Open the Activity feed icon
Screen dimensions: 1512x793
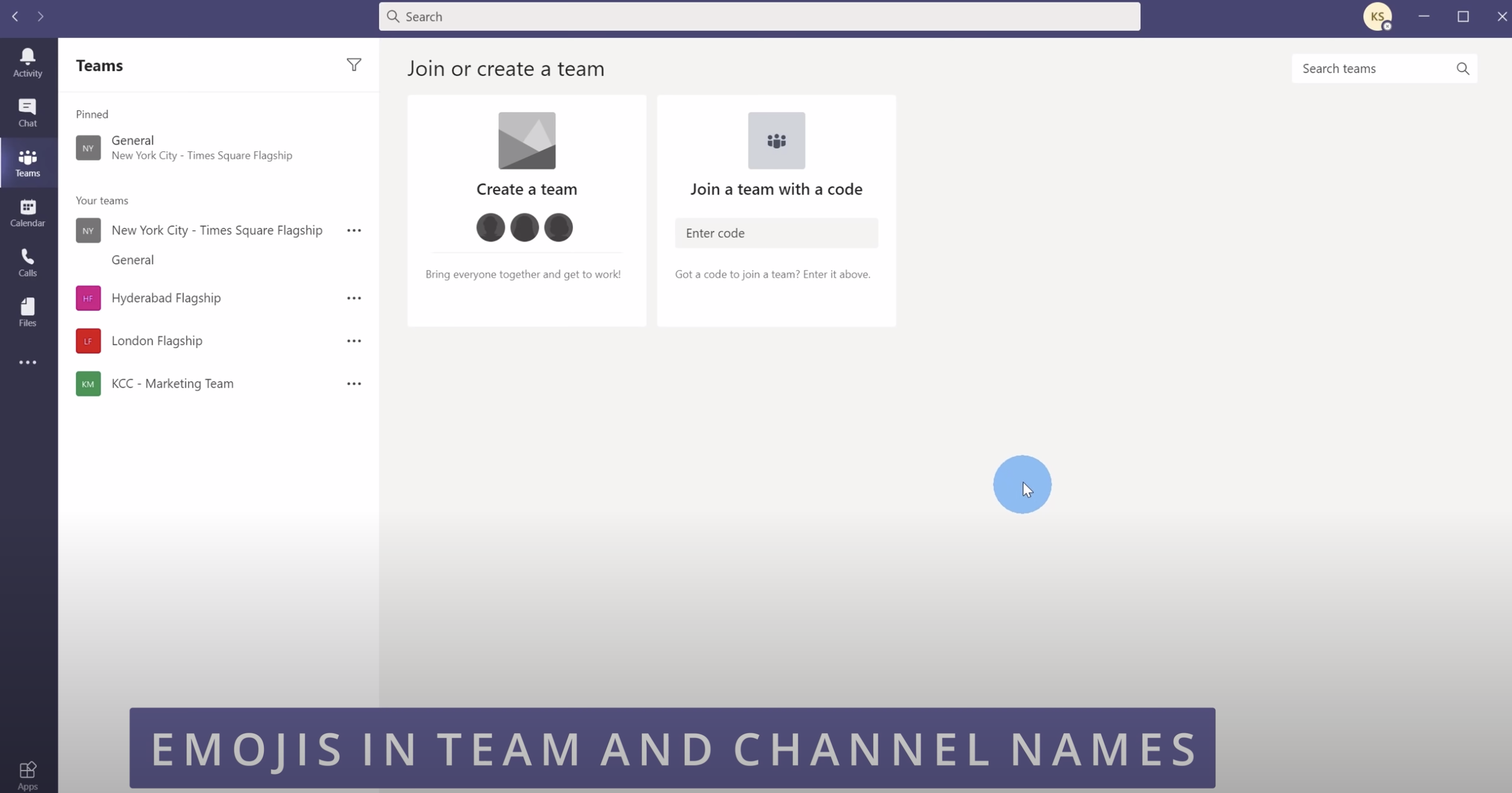click(27, 62)
